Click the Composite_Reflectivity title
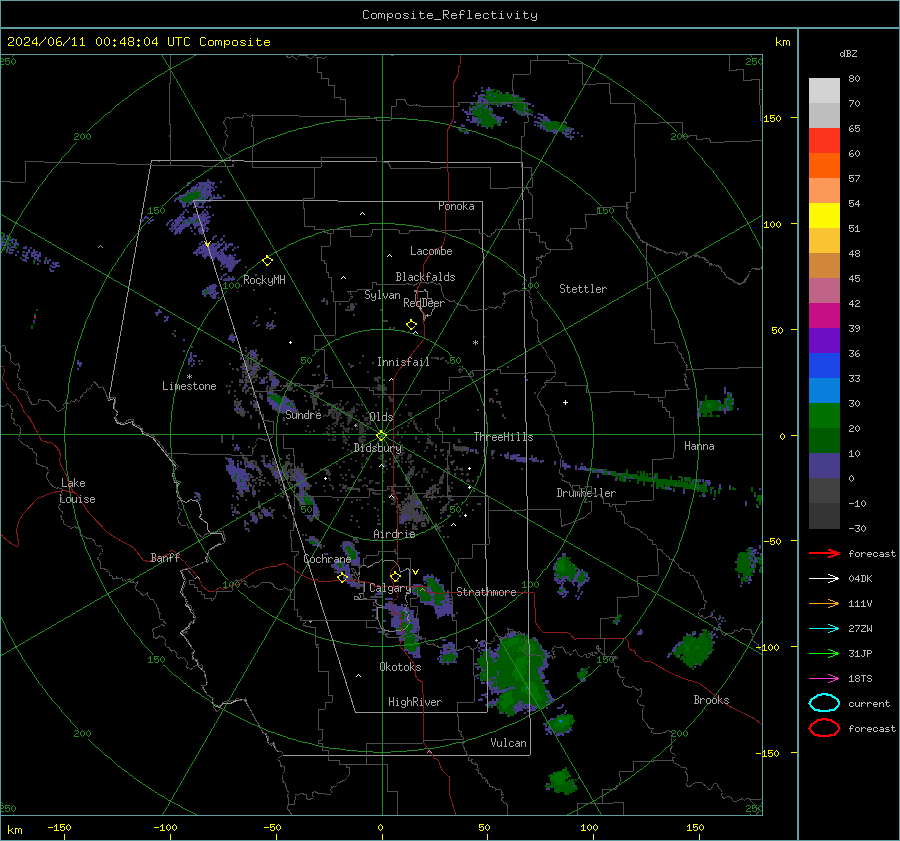 450,15
